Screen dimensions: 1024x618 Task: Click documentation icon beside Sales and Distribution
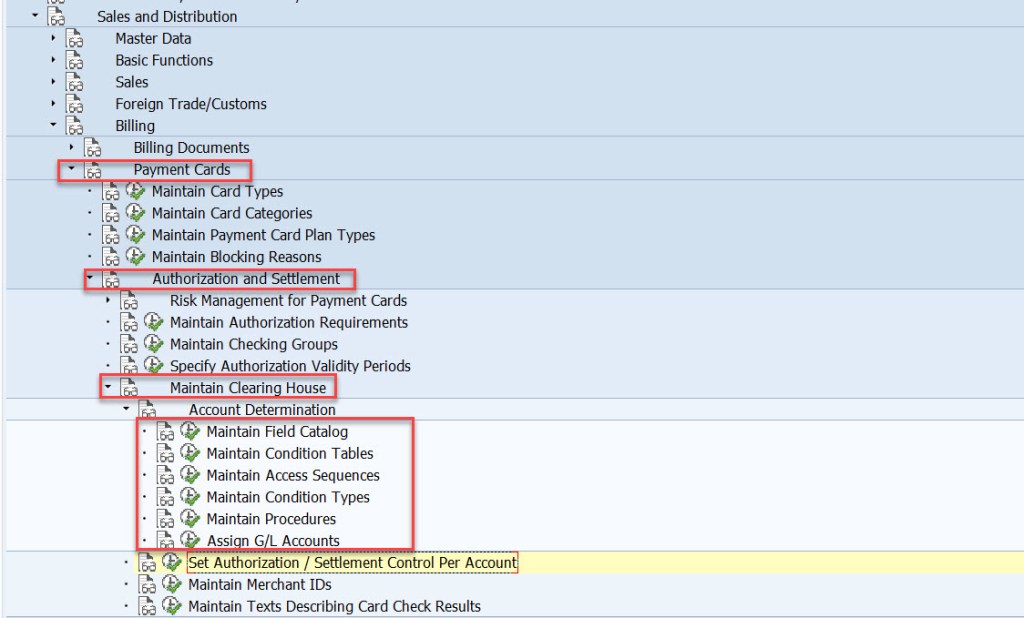(55, 15)
